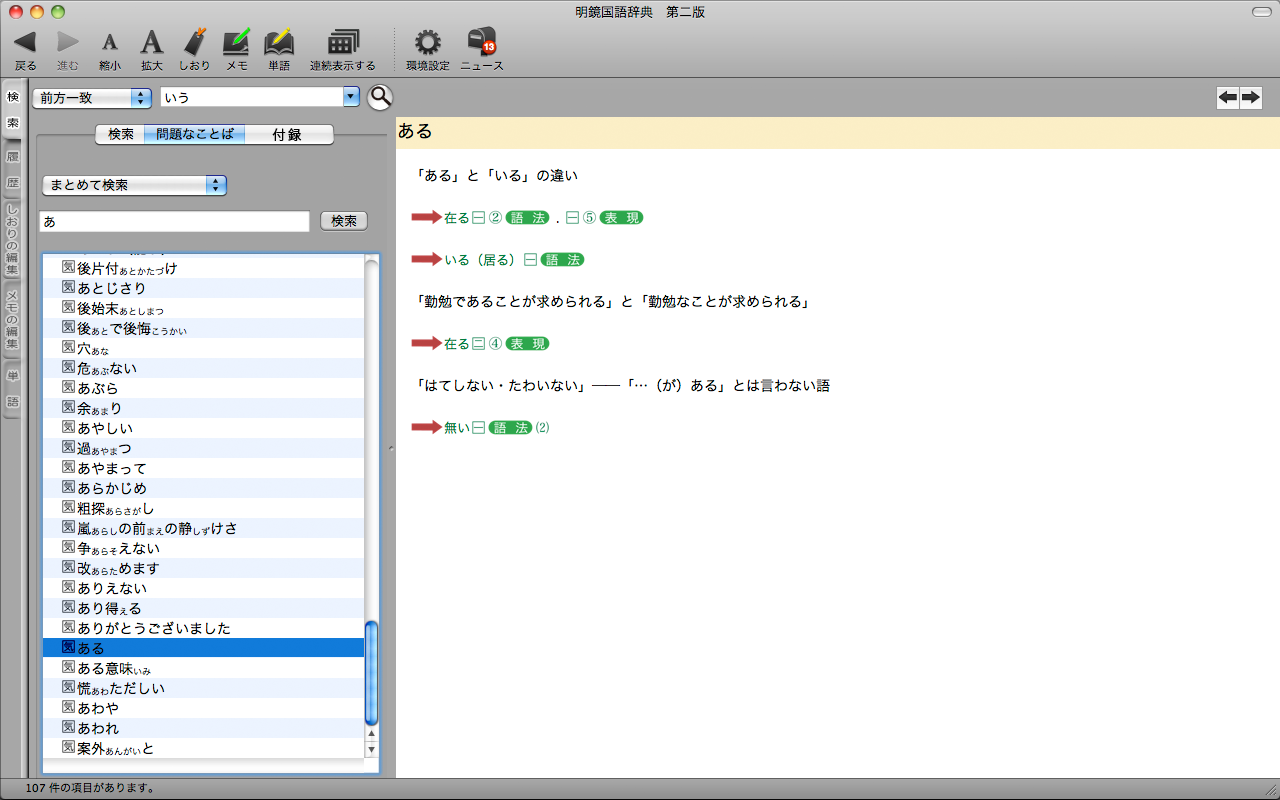Click the results list scrollbar down arrow
This screenshot has width=1280, height=800.
372,749
